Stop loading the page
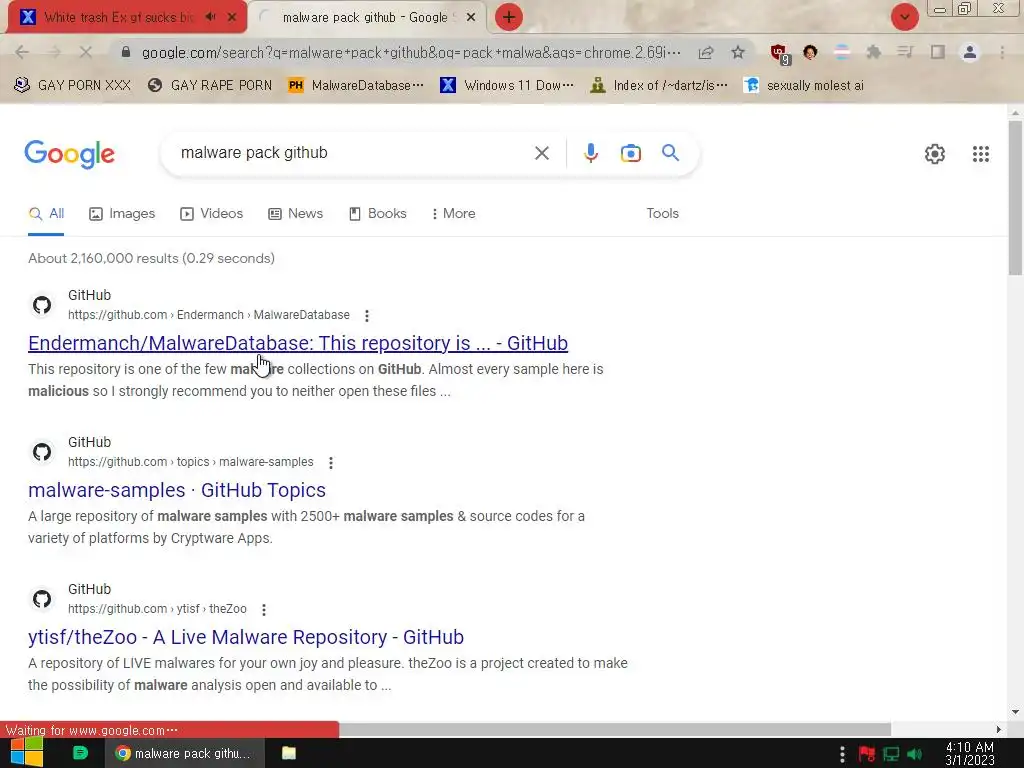 tap(86, 52)
